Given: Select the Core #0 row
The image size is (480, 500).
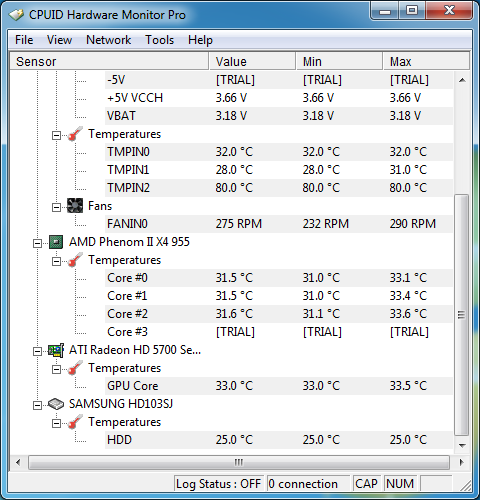Looking at the screenshot, I should point(279,278).
